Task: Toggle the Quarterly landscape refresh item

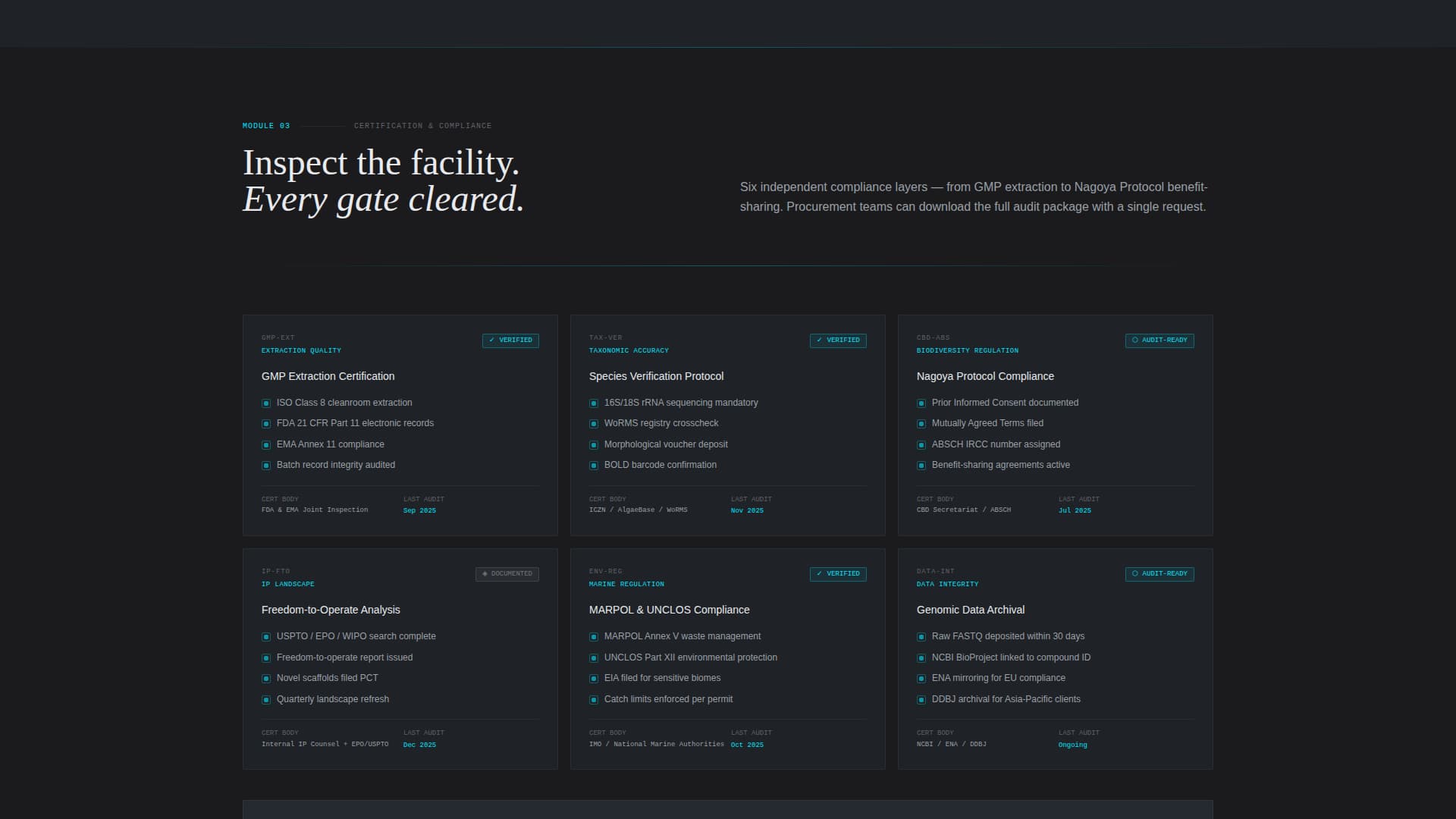Action: [333, 698]
